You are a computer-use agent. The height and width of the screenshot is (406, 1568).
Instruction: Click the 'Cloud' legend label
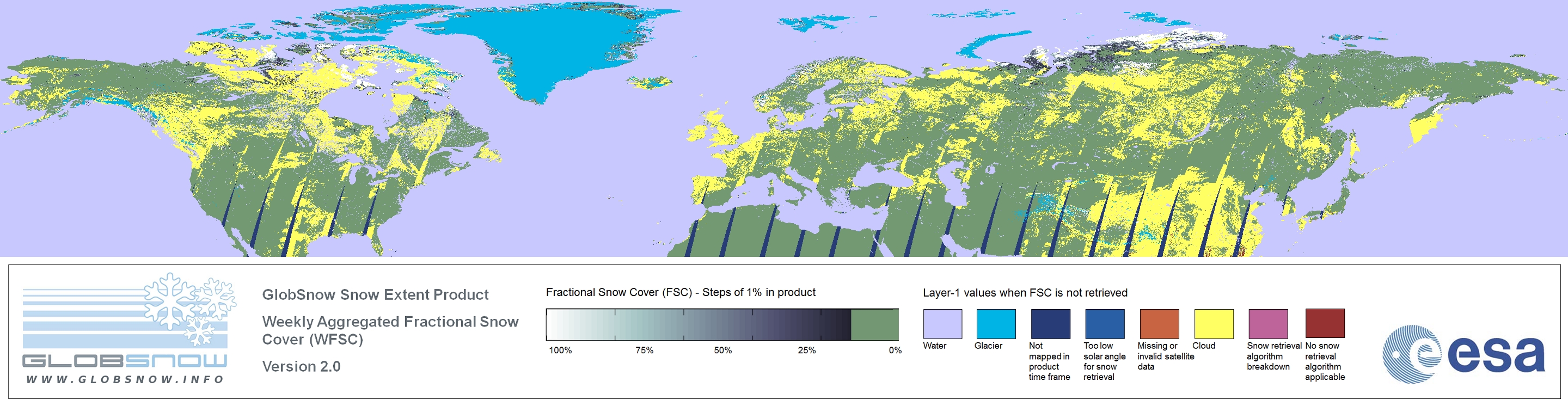point(1203,346)
